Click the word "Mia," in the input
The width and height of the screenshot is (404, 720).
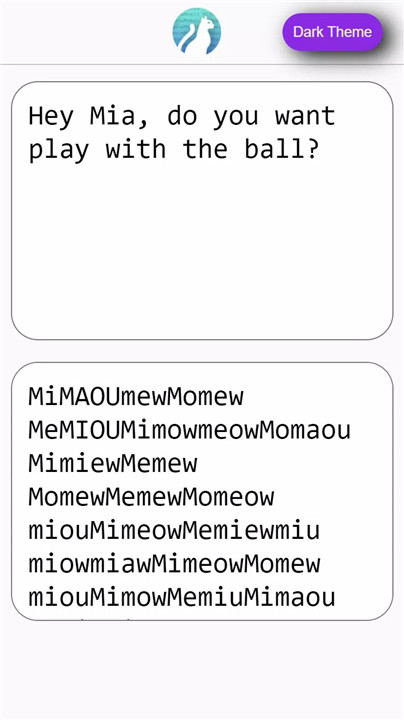point(120,116)
